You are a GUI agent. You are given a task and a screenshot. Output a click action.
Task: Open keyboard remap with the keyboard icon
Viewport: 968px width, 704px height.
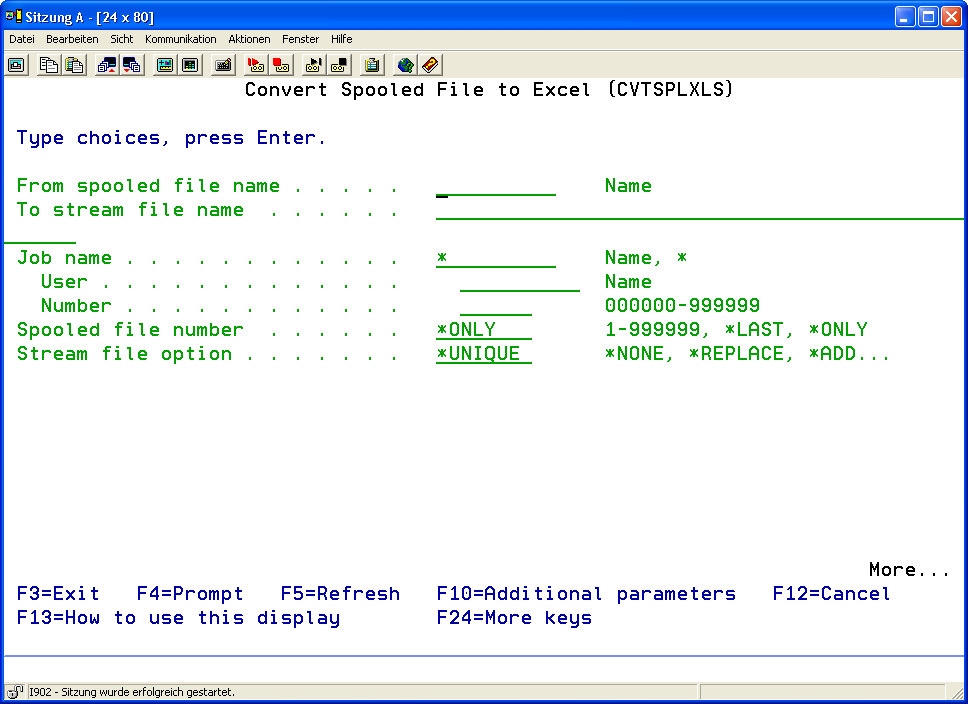(x=224, y=65)
